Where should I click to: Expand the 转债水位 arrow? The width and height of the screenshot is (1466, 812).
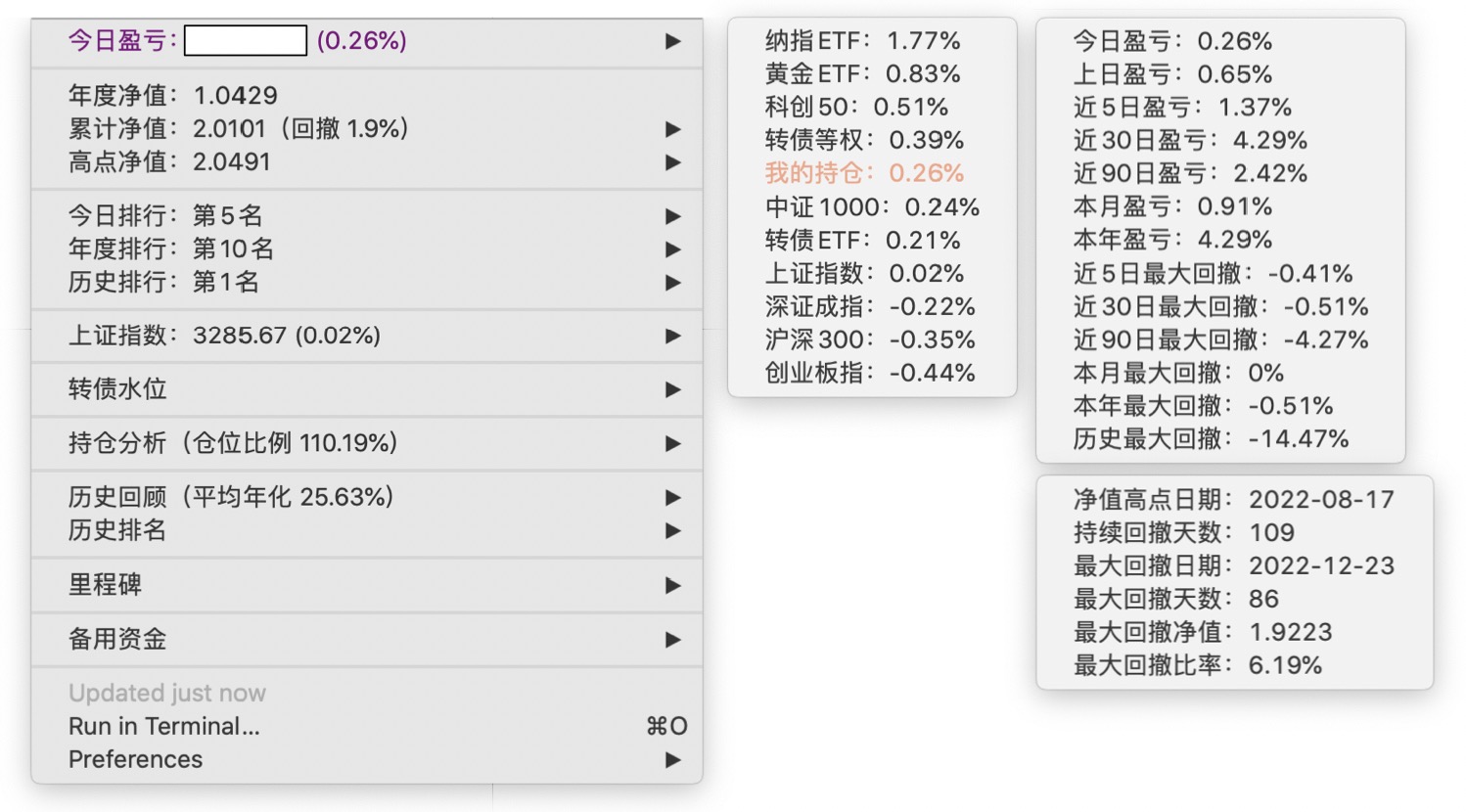pos(672,390)
